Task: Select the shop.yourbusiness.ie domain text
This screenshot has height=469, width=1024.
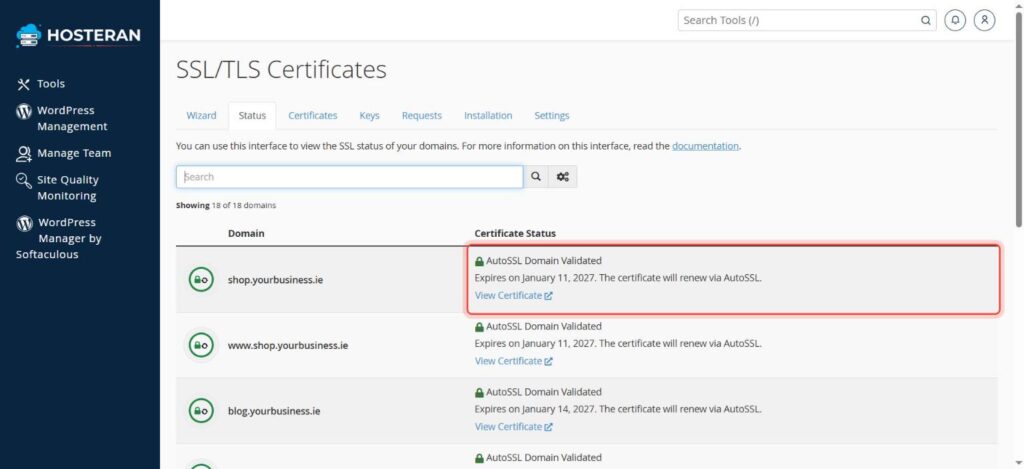Action: 275,280
